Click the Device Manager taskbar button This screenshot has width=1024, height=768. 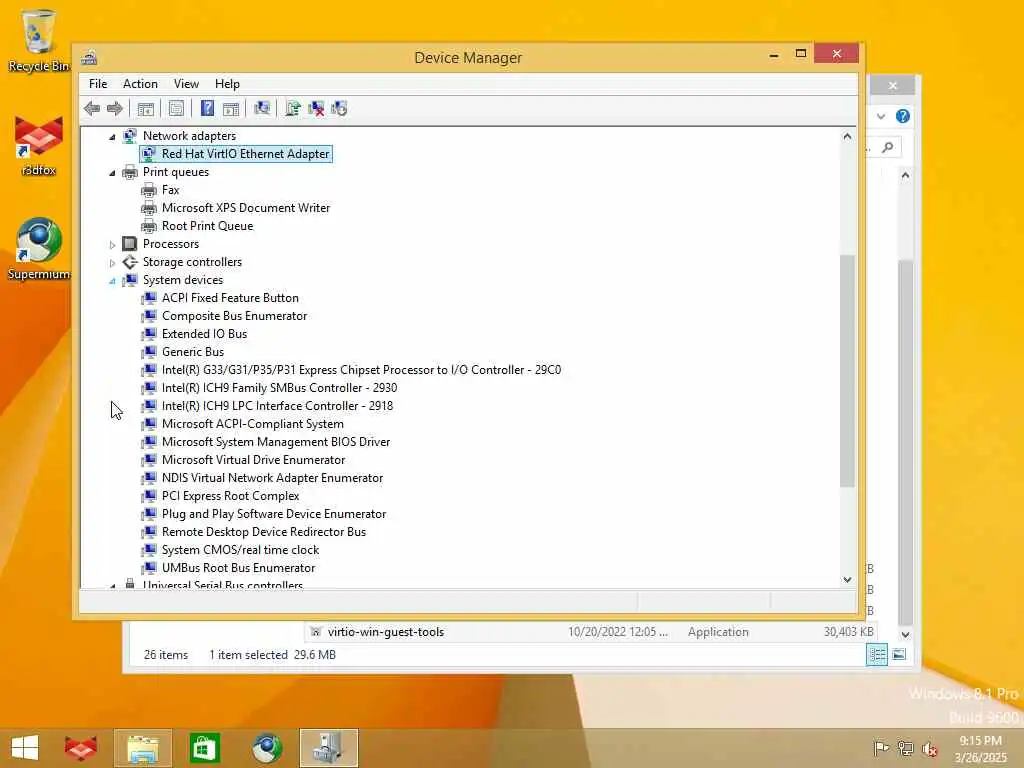tap(328, 748)
